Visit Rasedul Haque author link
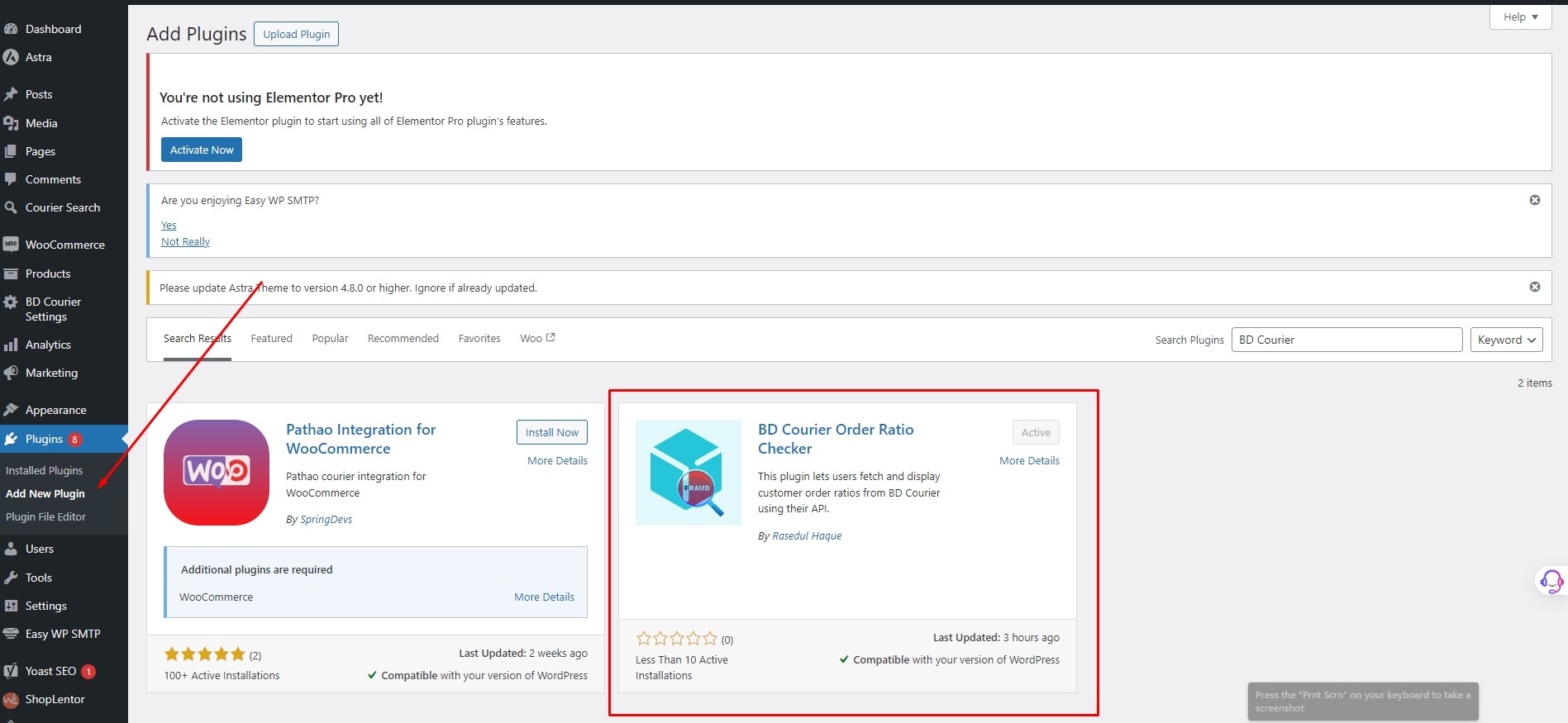Viewport: 1568px width, 723px height. [x=807, y=536]
